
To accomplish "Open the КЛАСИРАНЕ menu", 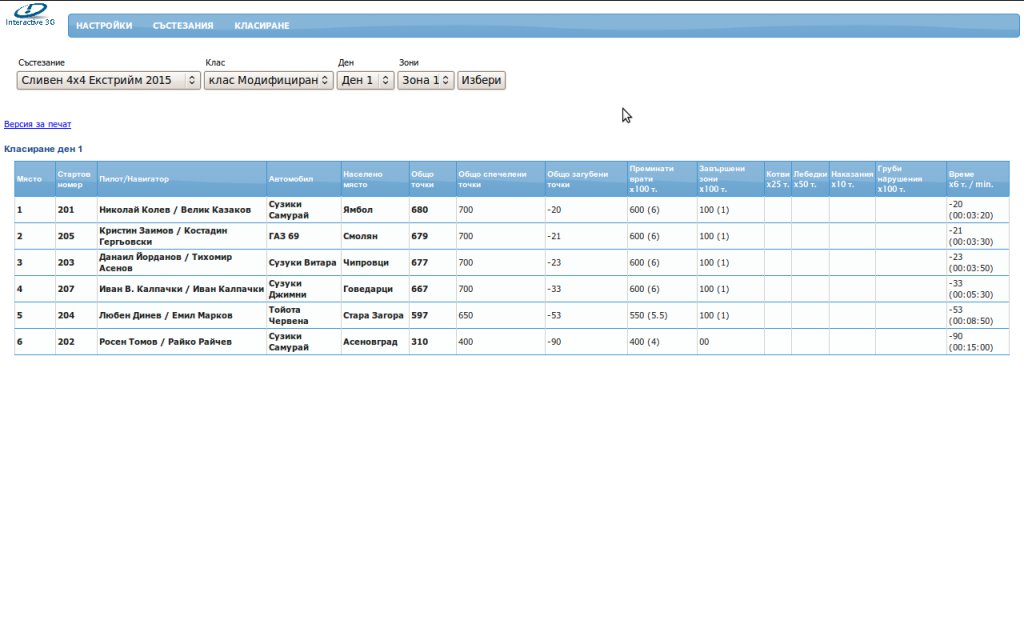I will pos(262,25).
